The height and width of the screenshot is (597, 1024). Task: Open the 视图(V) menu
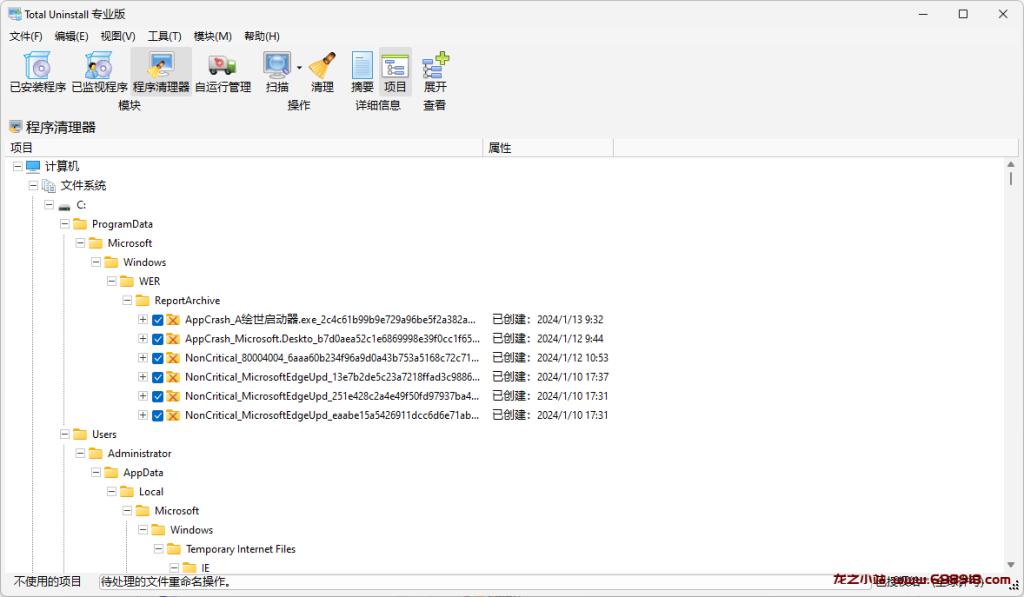pyautogui.click(x=118, y=36)
